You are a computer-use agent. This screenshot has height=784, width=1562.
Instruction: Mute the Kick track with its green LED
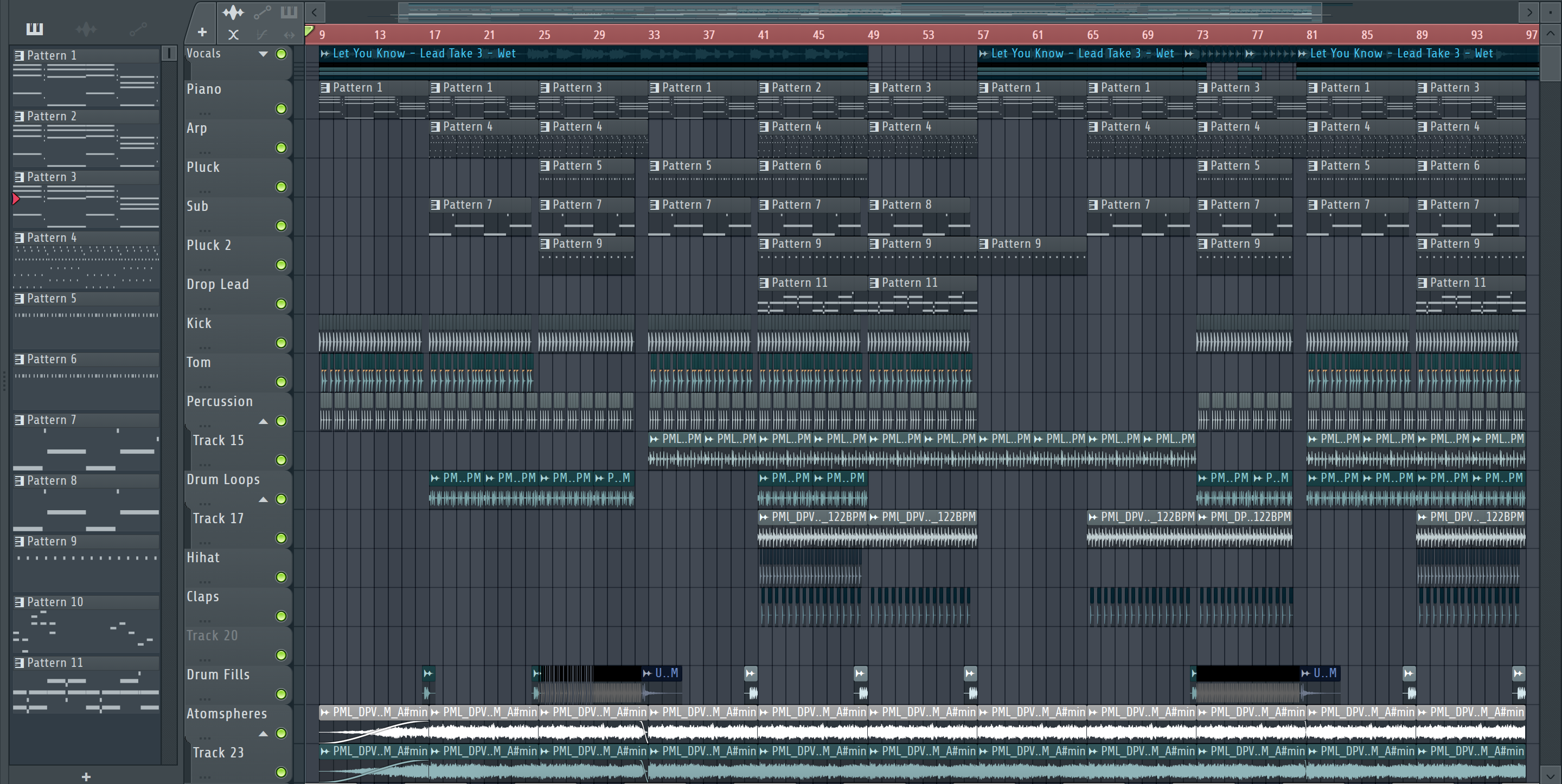pos(281,343)
